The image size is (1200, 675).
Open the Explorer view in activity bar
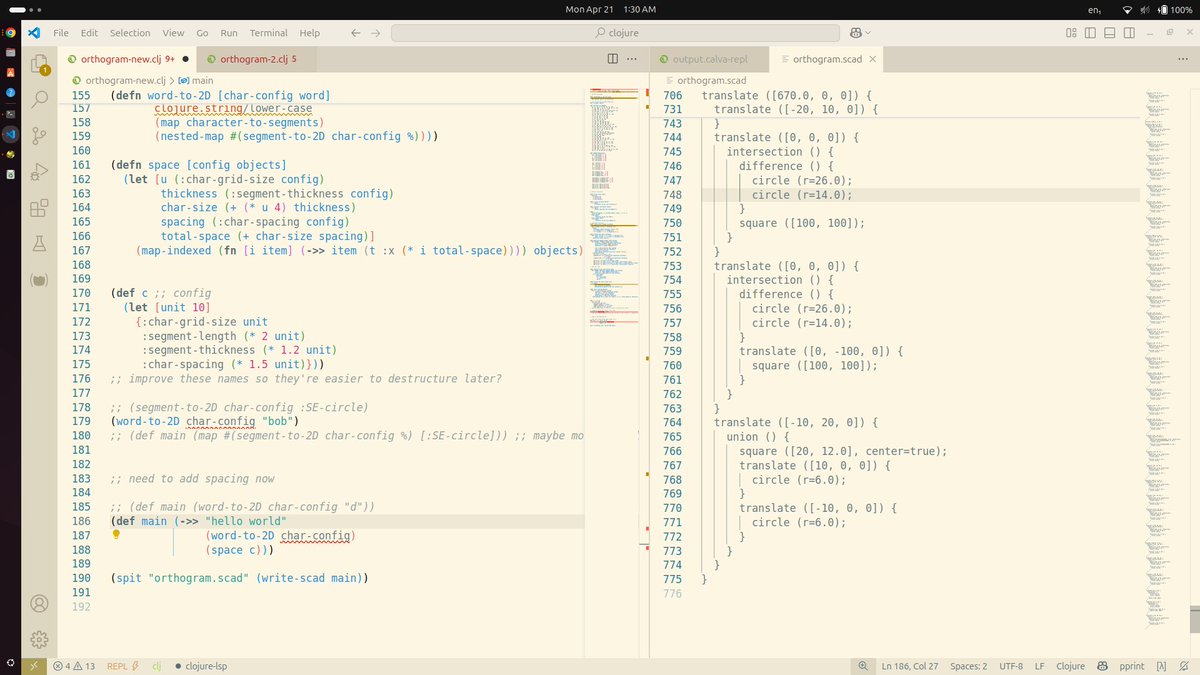(40, 65)
